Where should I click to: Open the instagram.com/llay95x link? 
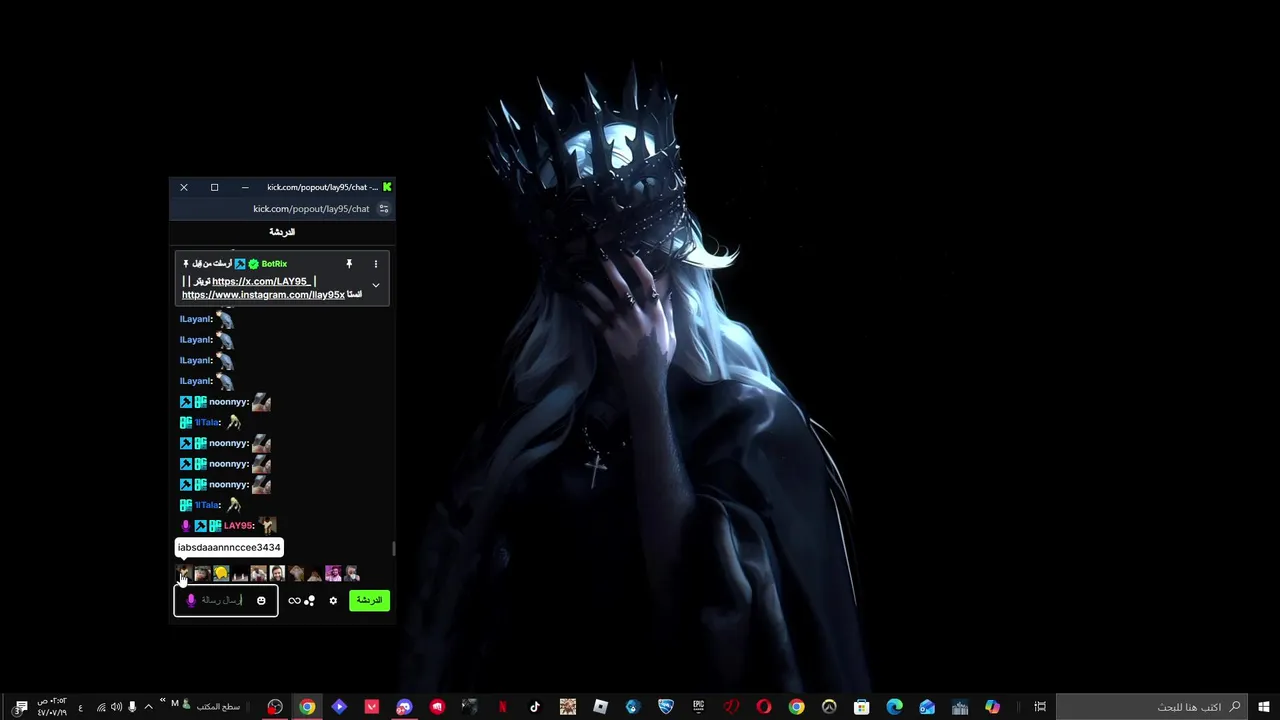click(263, 294)
